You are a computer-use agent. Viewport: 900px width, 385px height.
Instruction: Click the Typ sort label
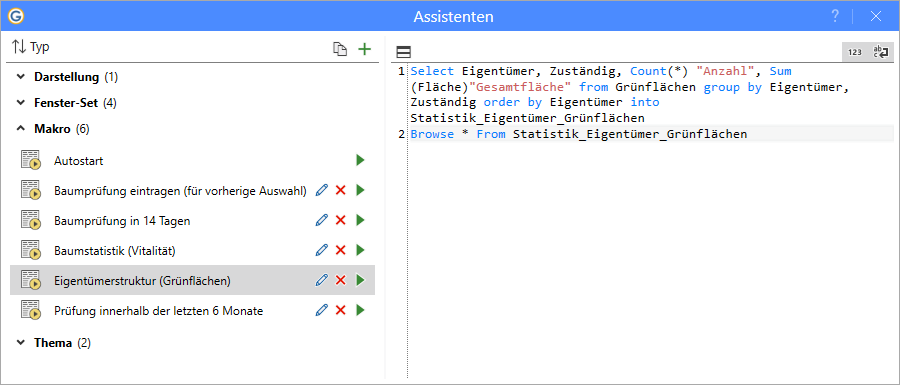pos(40,48)
